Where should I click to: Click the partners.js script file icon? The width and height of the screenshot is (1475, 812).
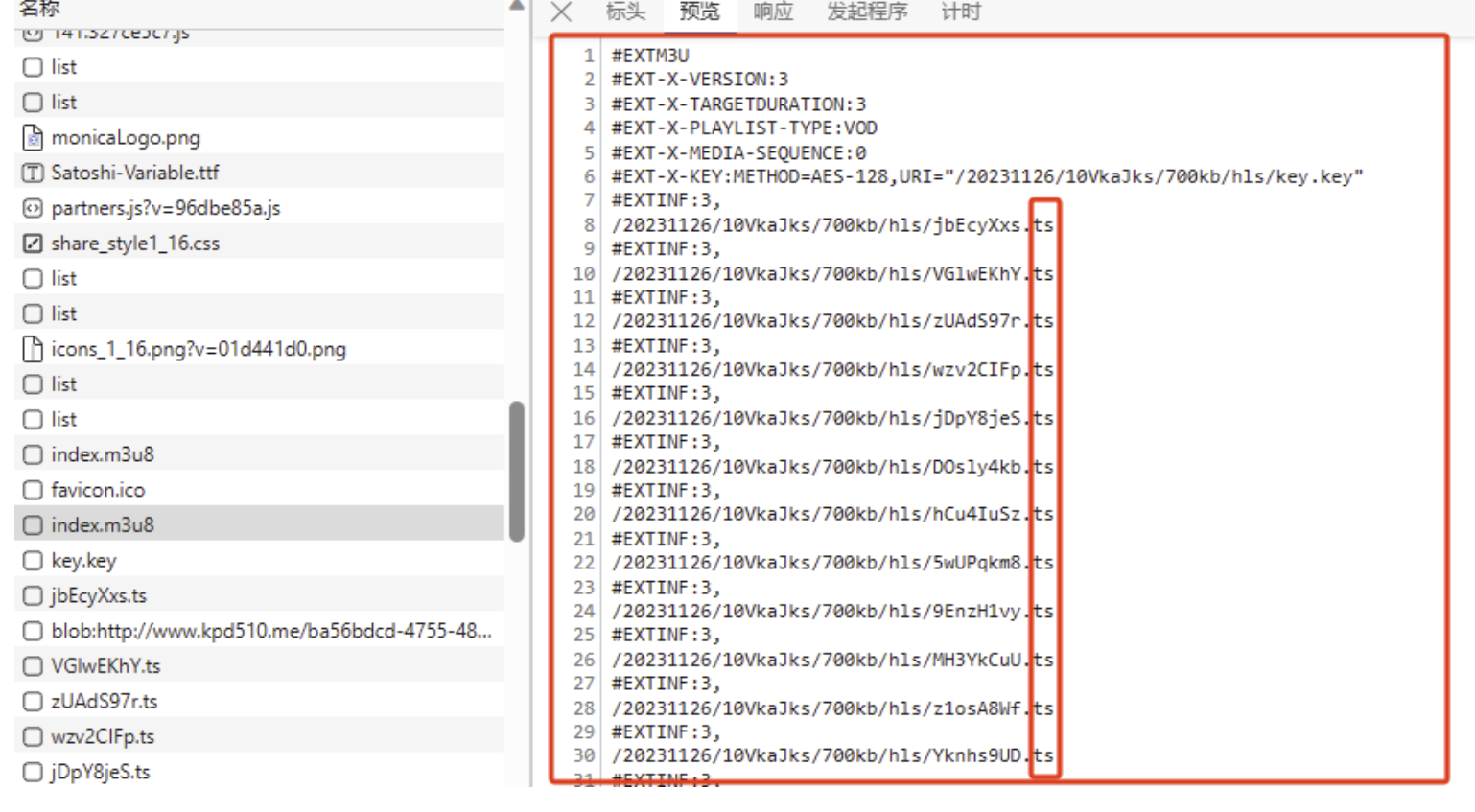(x=33, y=208)
